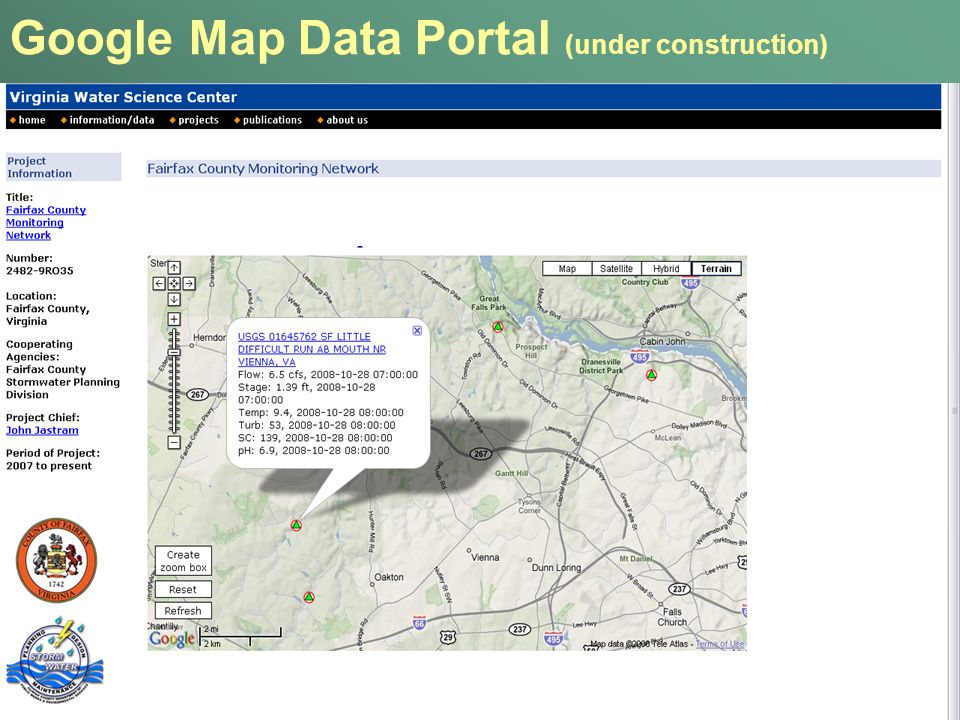Click the Oakton label on map

tap(389, 577)
